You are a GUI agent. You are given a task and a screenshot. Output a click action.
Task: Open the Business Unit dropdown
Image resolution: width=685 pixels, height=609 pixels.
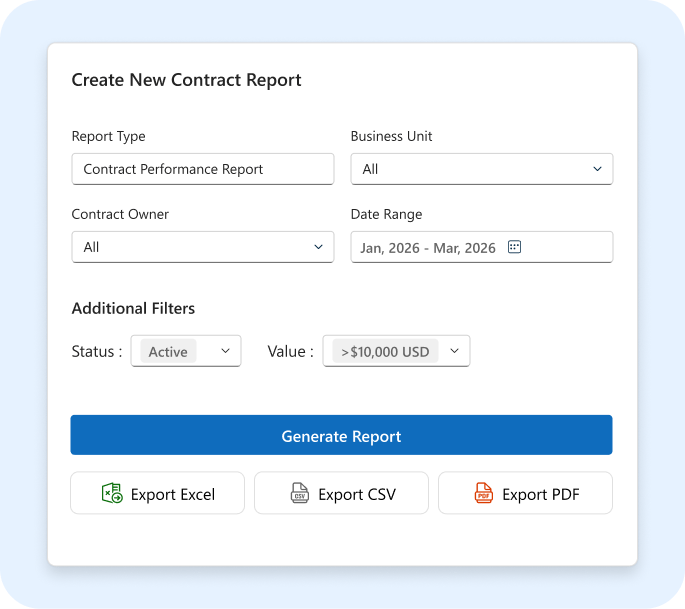point(482,169)
